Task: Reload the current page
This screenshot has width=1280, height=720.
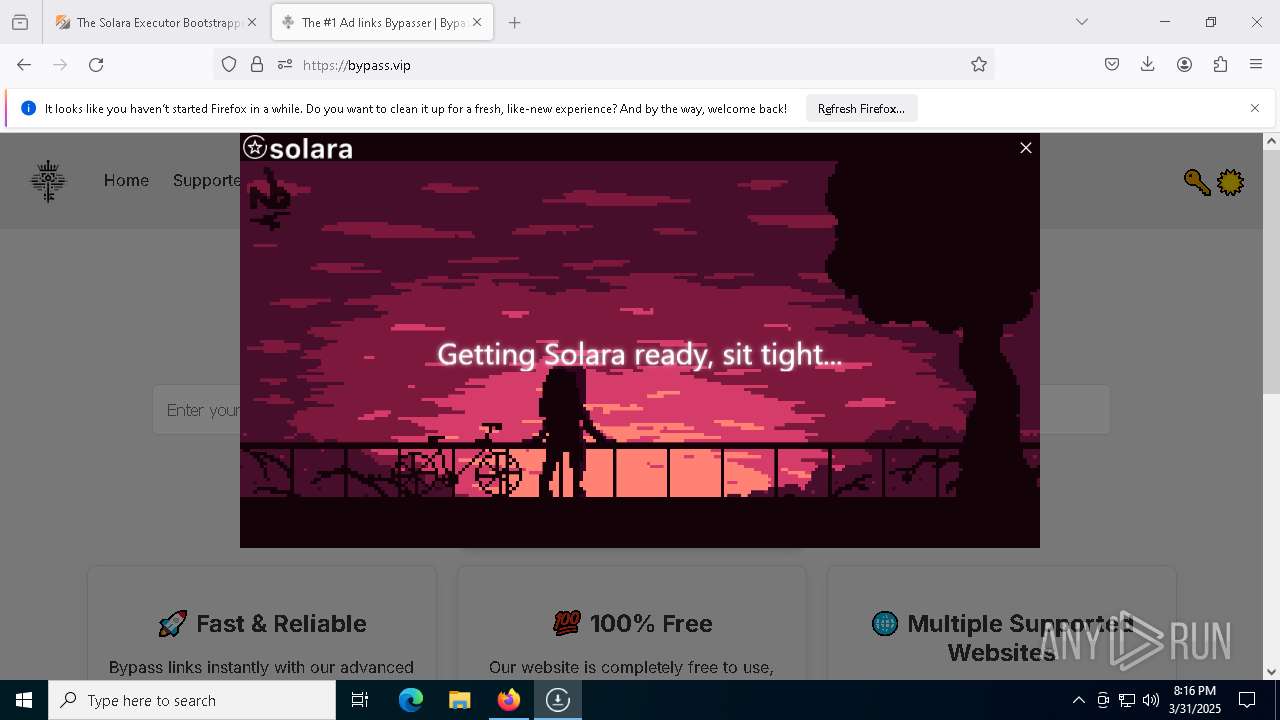Action: [96, 64]
